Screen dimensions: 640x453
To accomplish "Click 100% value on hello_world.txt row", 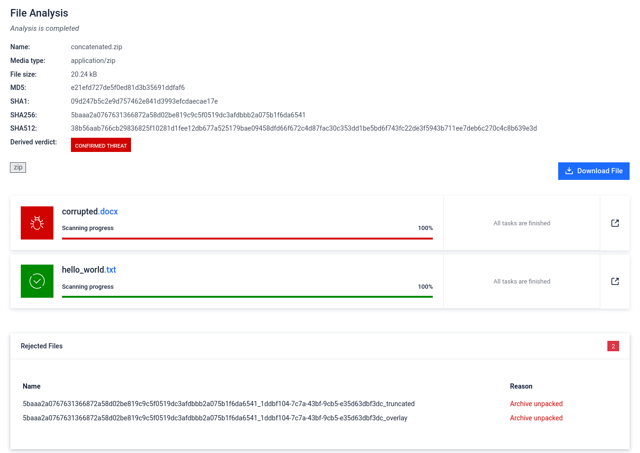I will click(x=425, y=287).
